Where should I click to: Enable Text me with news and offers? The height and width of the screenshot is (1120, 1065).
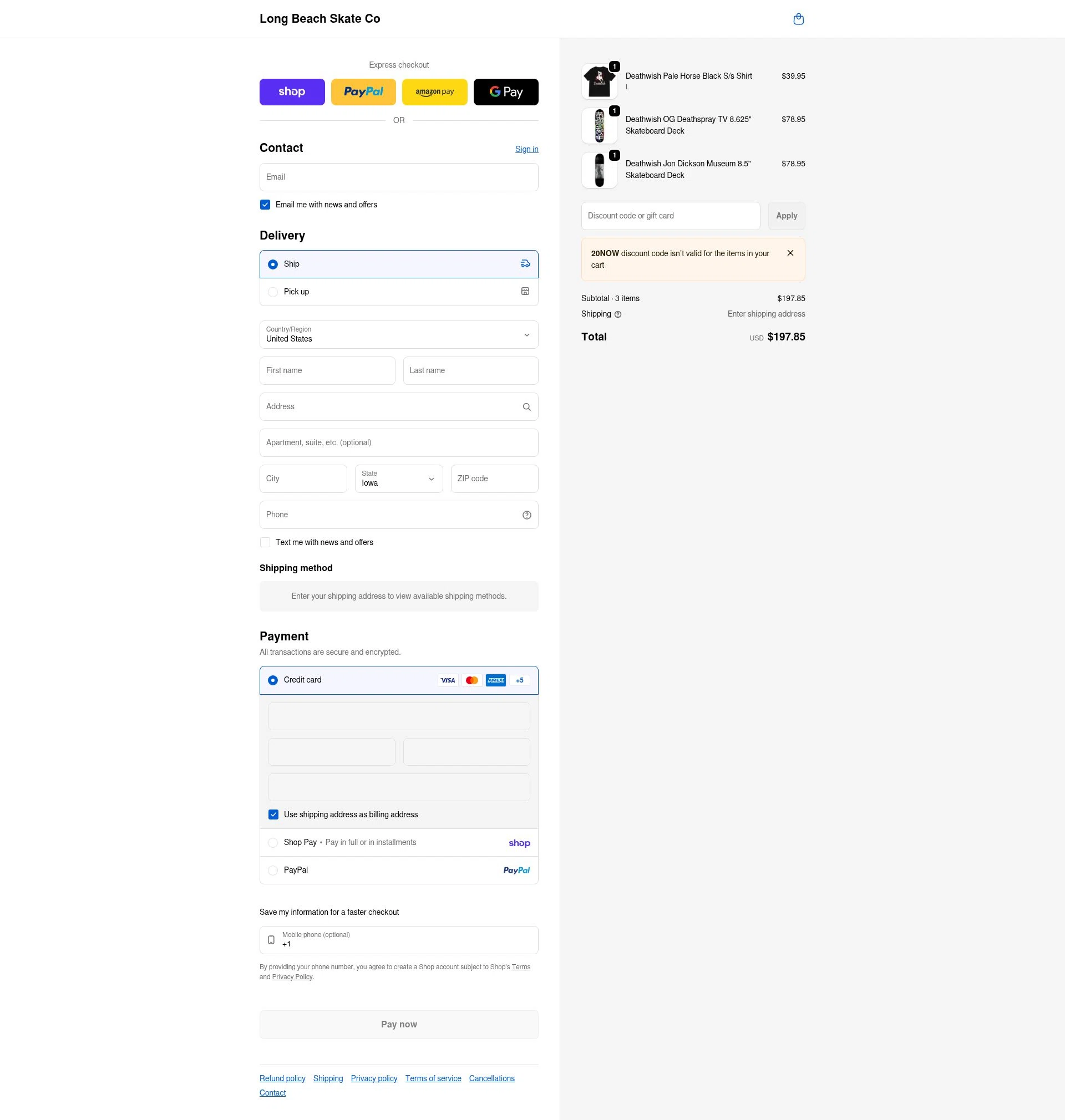pyautogui.click(x=265, y=542)
